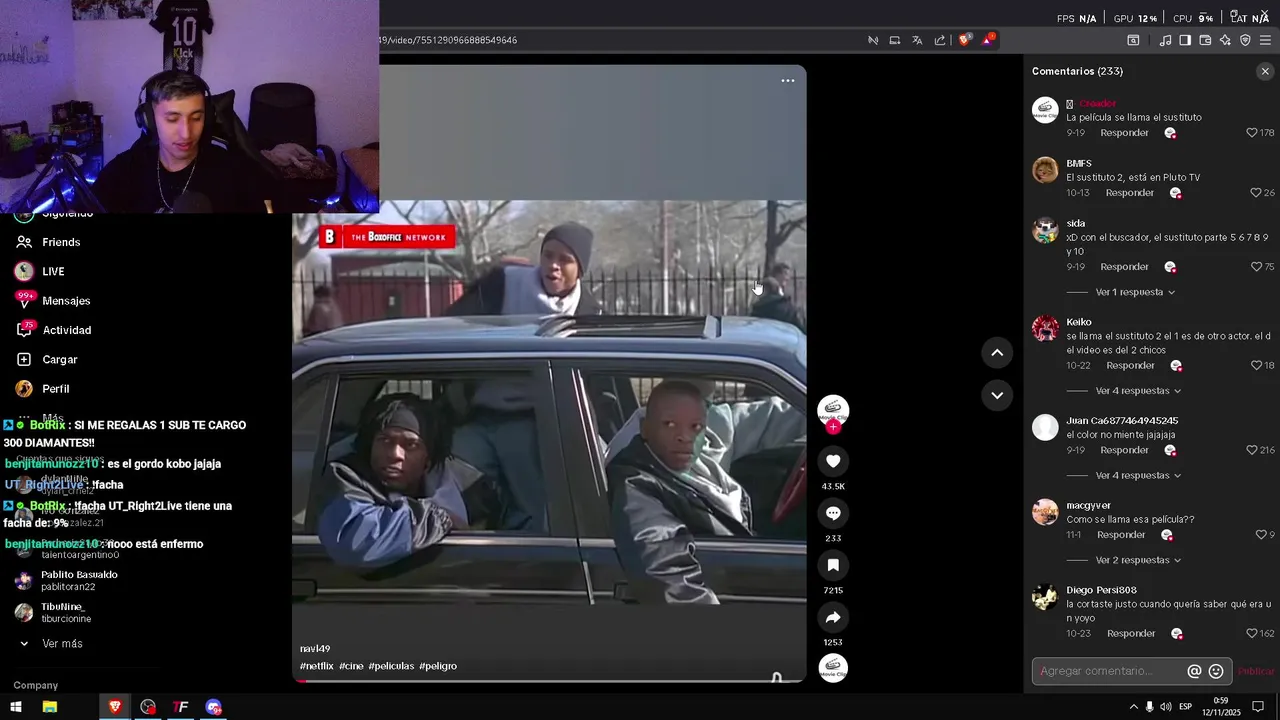Open BMFS's profile avatar
This screenshot has height=720, width=1280.
[x=1045, y=170]
